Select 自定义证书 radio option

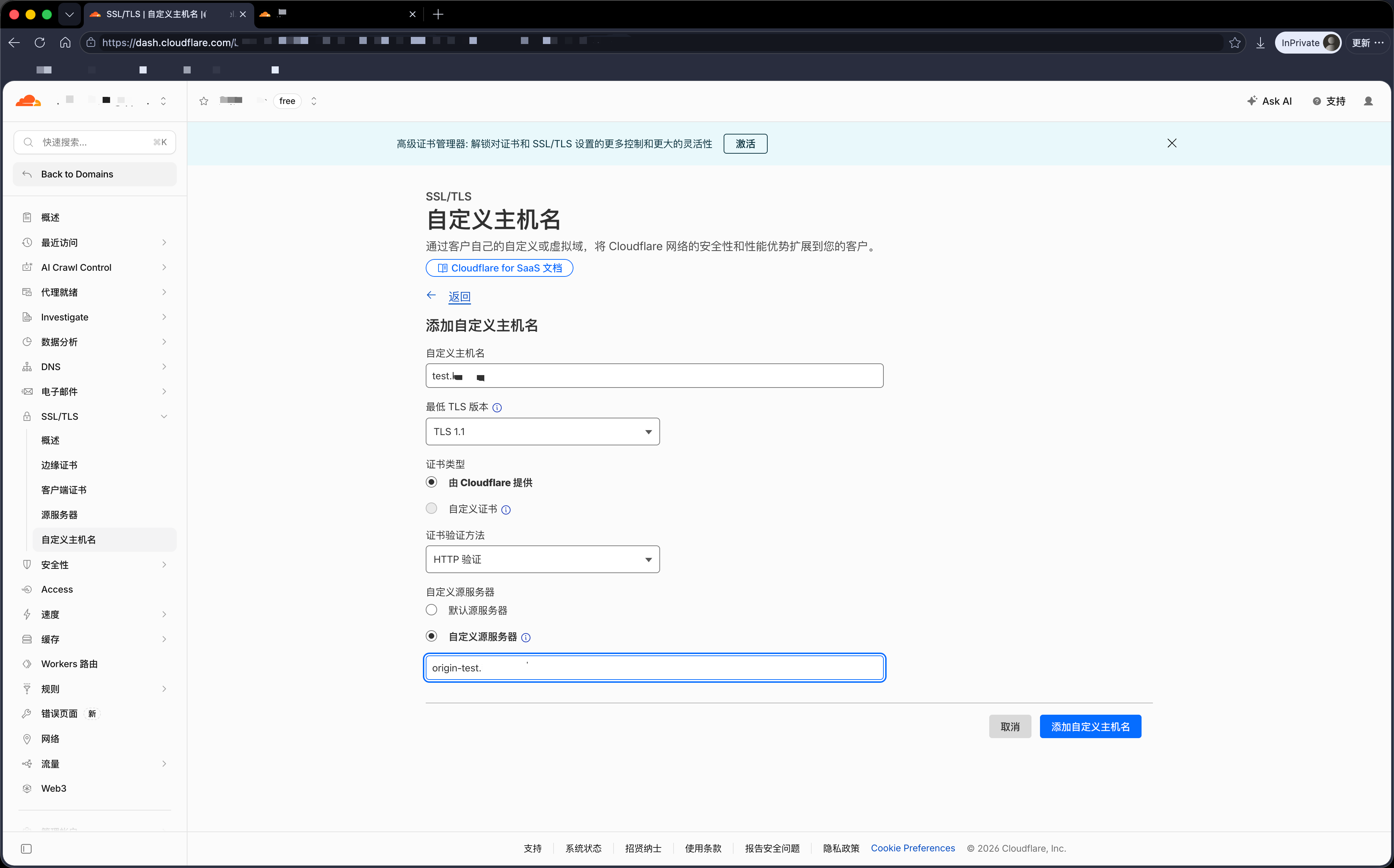pos(431,509)
